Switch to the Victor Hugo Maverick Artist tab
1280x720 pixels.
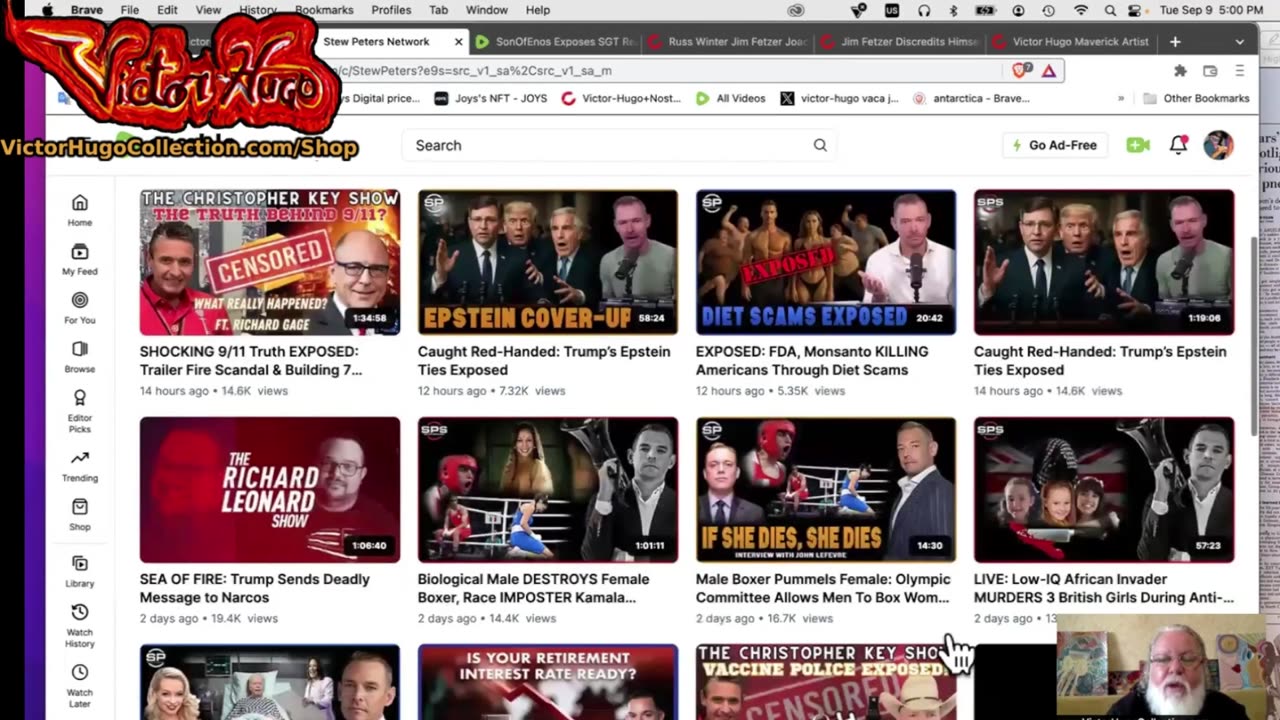(1072, 42)
